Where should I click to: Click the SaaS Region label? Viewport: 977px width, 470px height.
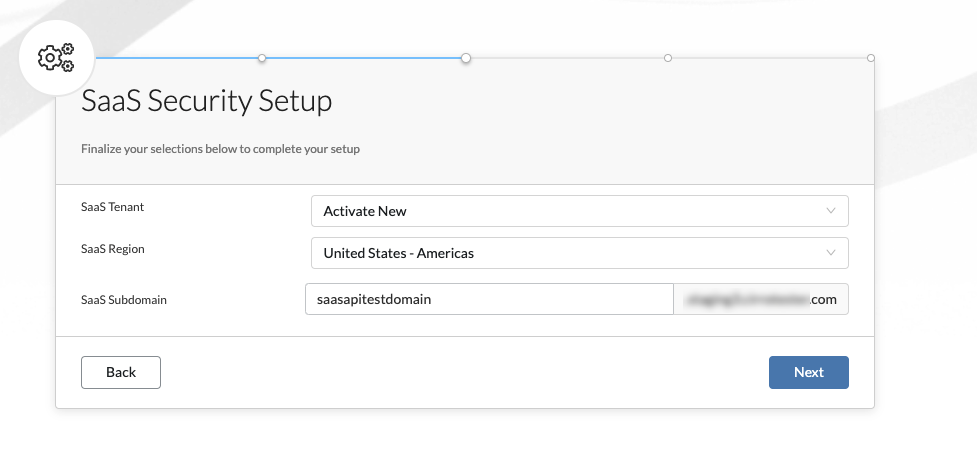[x=113, y=249]
